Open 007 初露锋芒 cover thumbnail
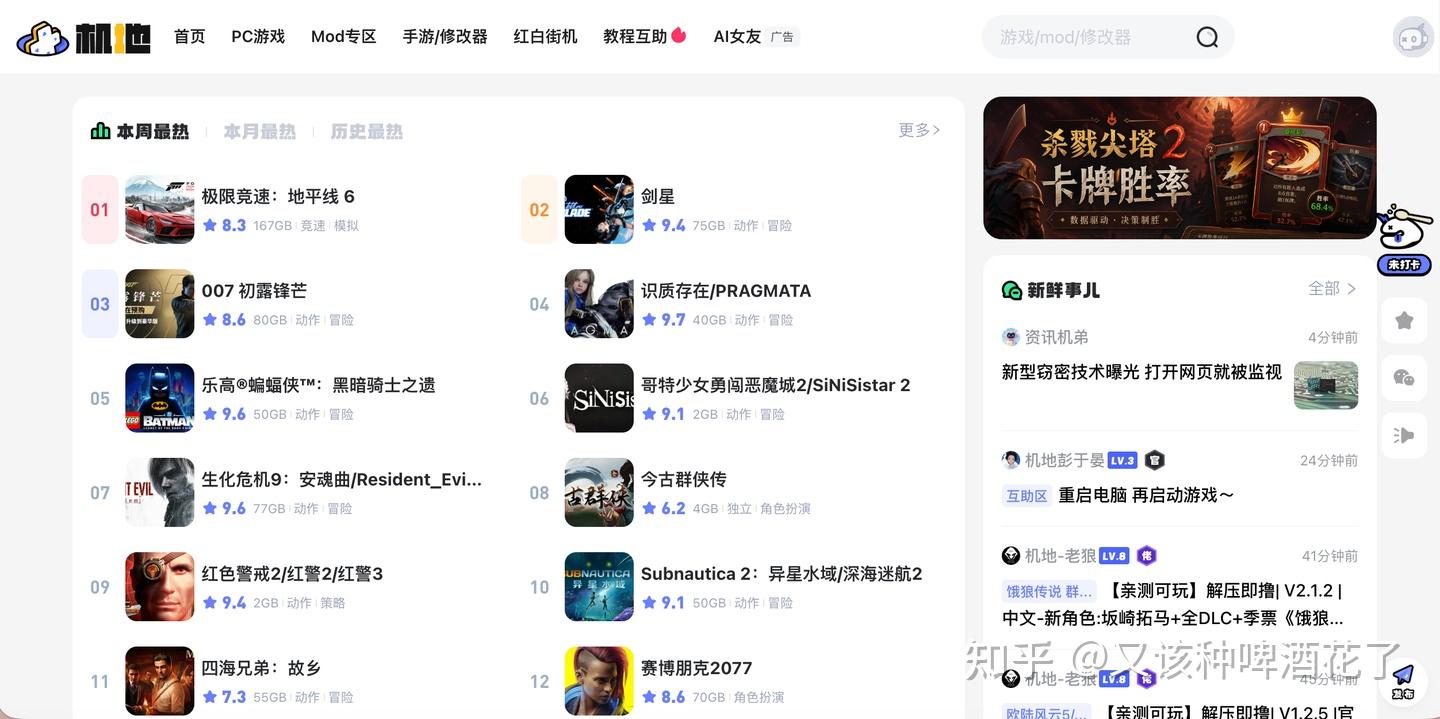The width and height of the screenshot is (1440, 719). (x=160, y=304)
